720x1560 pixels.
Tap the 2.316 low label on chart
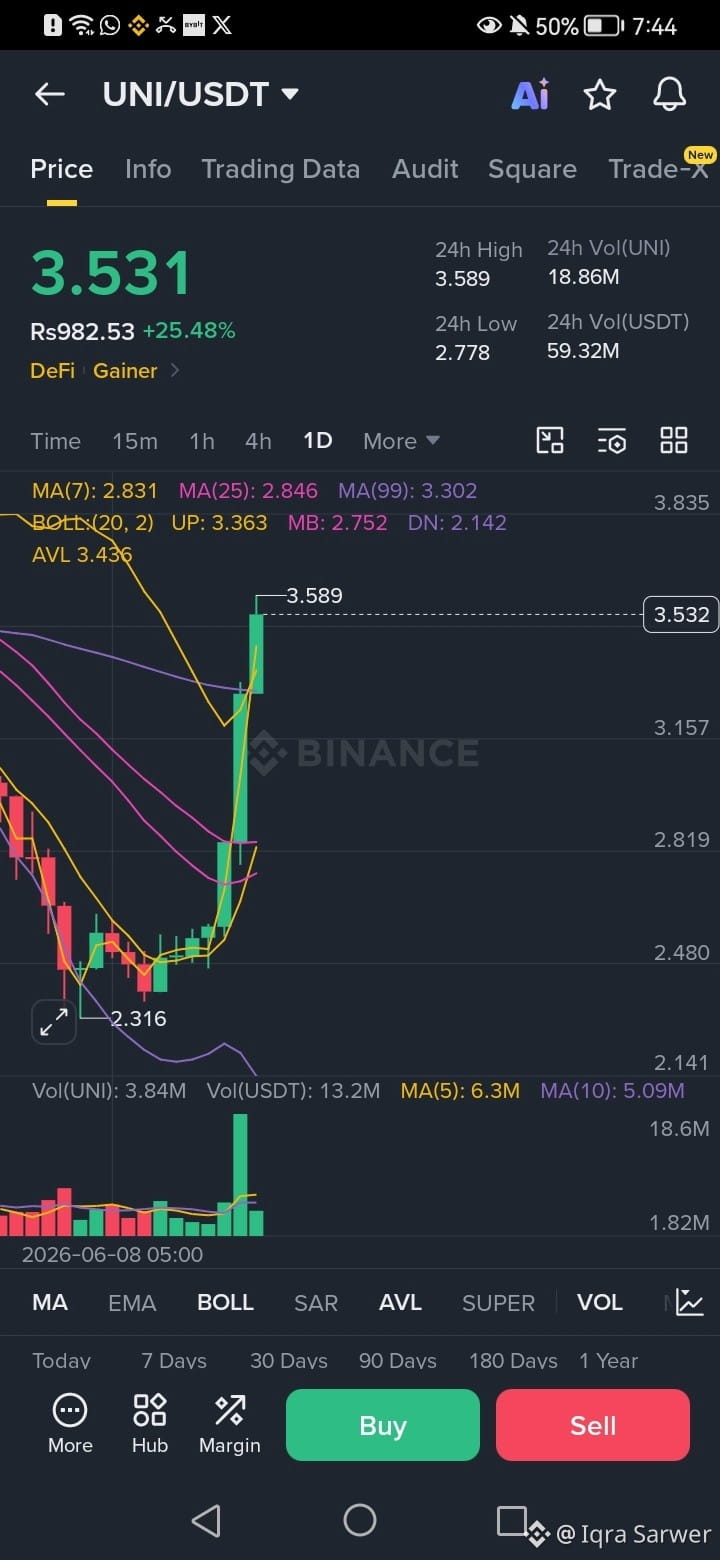coord(138,1019)
